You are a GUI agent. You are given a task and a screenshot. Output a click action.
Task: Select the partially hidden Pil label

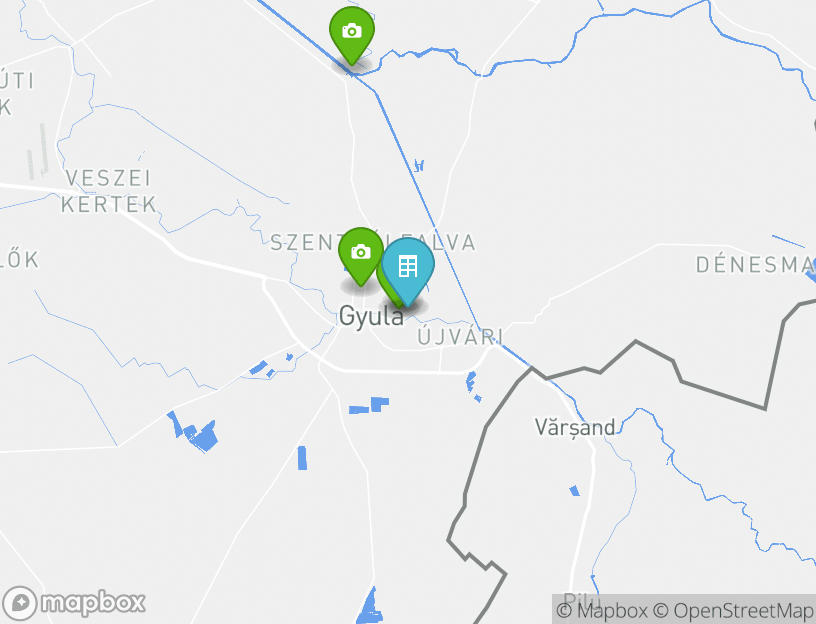tap(575, 600)
